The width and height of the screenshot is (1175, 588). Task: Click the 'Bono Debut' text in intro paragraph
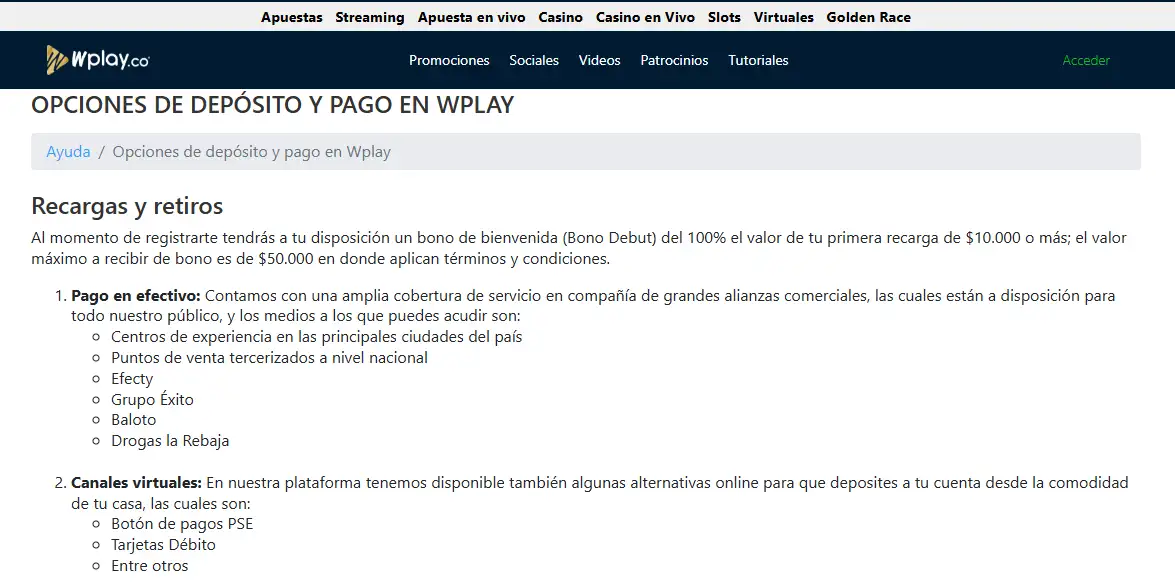[609, 237]
